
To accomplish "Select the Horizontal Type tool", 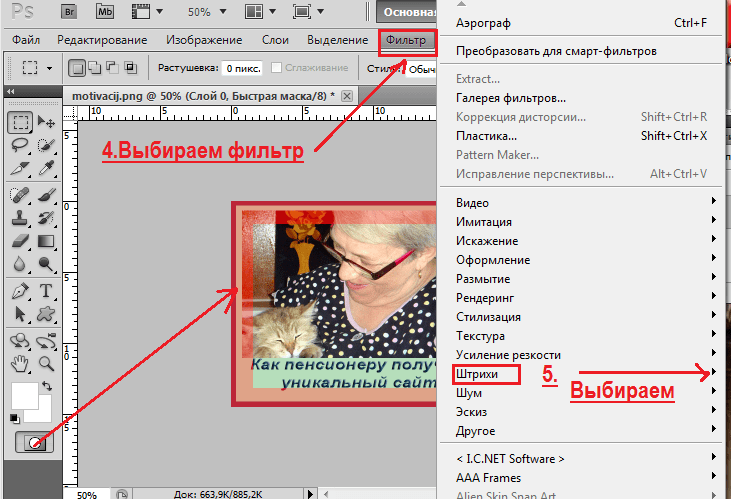I will pyautogui.click(x=46, y=292).
